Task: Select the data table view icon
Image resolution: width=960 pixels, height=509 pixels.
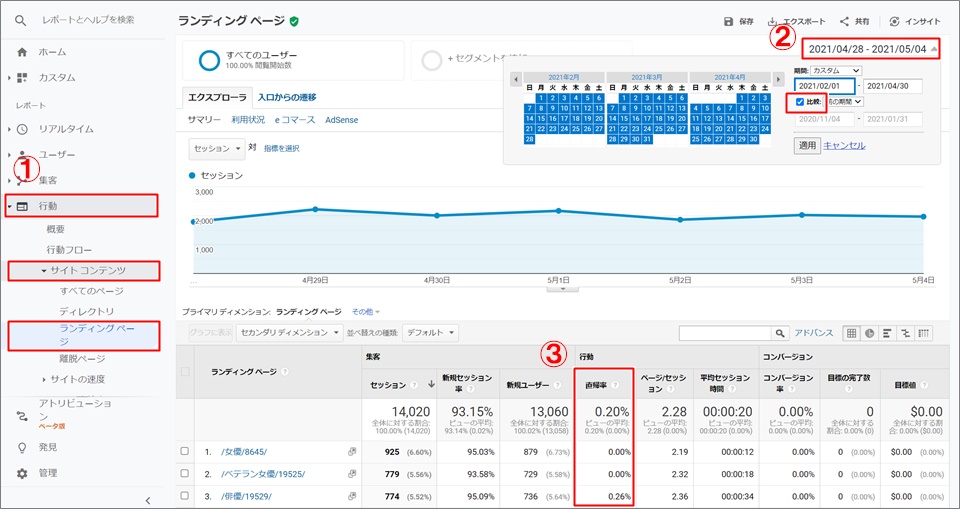Action: click(851, 333)
